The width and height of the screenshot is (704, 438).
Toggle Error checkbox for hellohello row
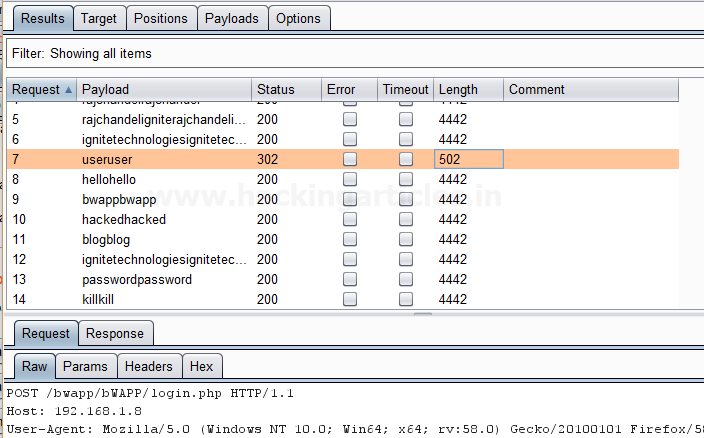click(350, 179)
